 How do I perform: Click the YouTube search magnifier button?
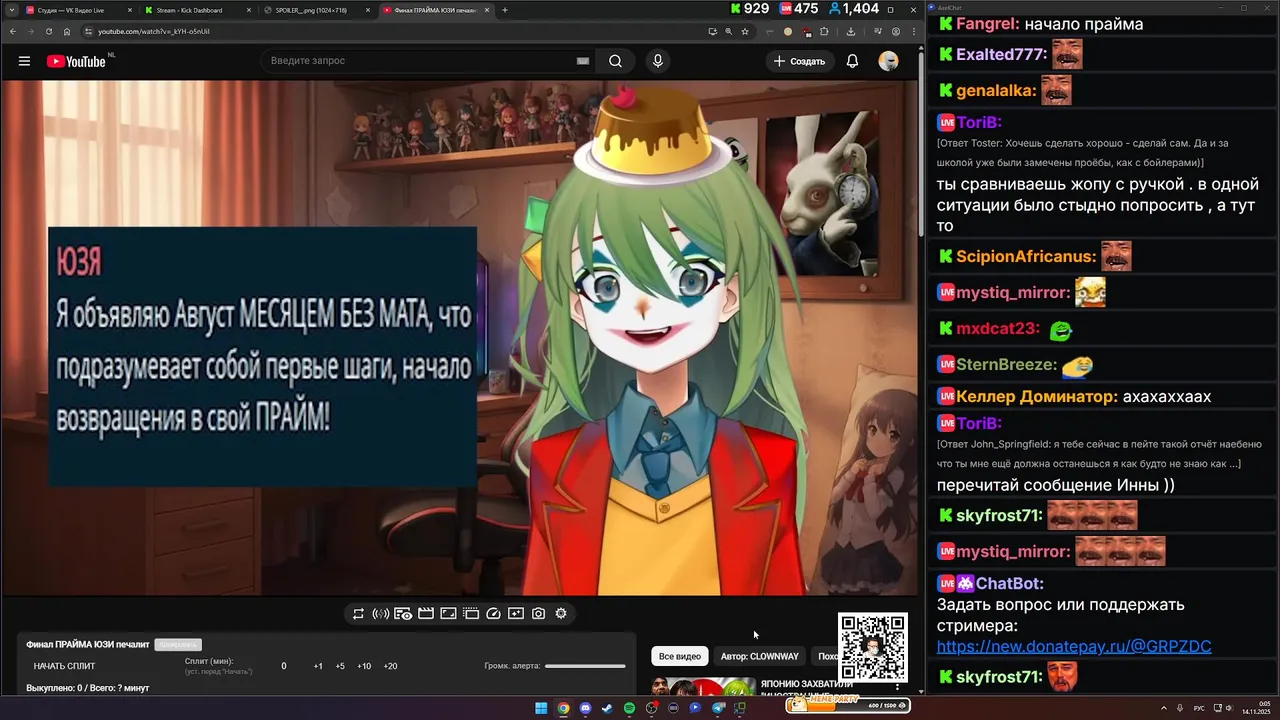point(615,61)
